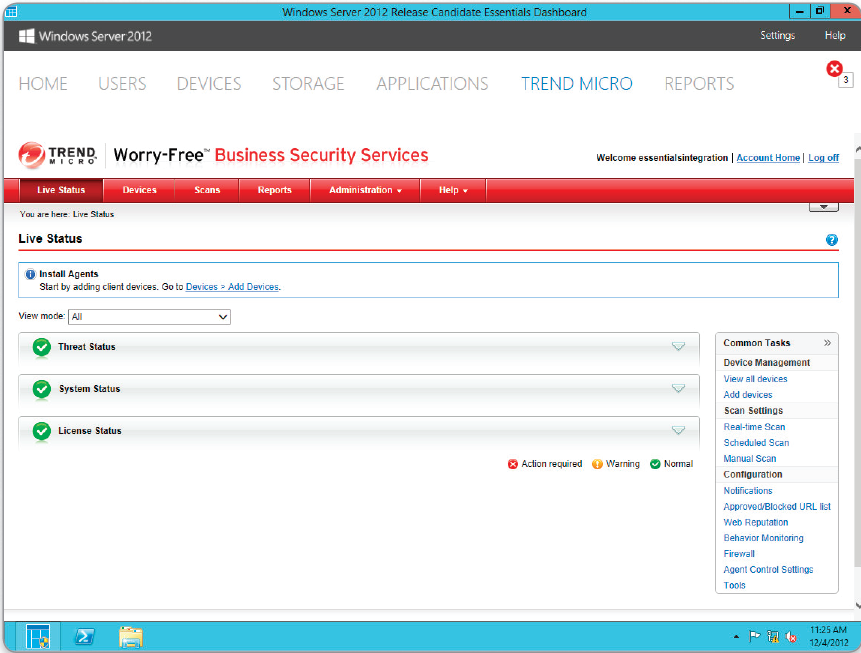Click the Trend Micro logo
This screenshot has width=861, height=653.
coord(58,155)
